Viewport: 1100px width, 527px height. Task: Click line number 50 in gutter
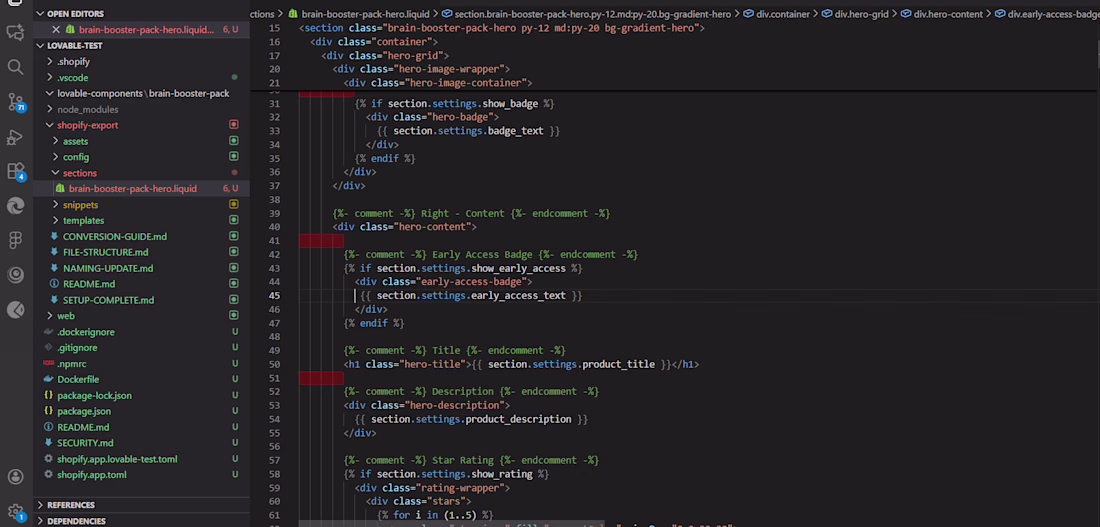coord(274,364)
